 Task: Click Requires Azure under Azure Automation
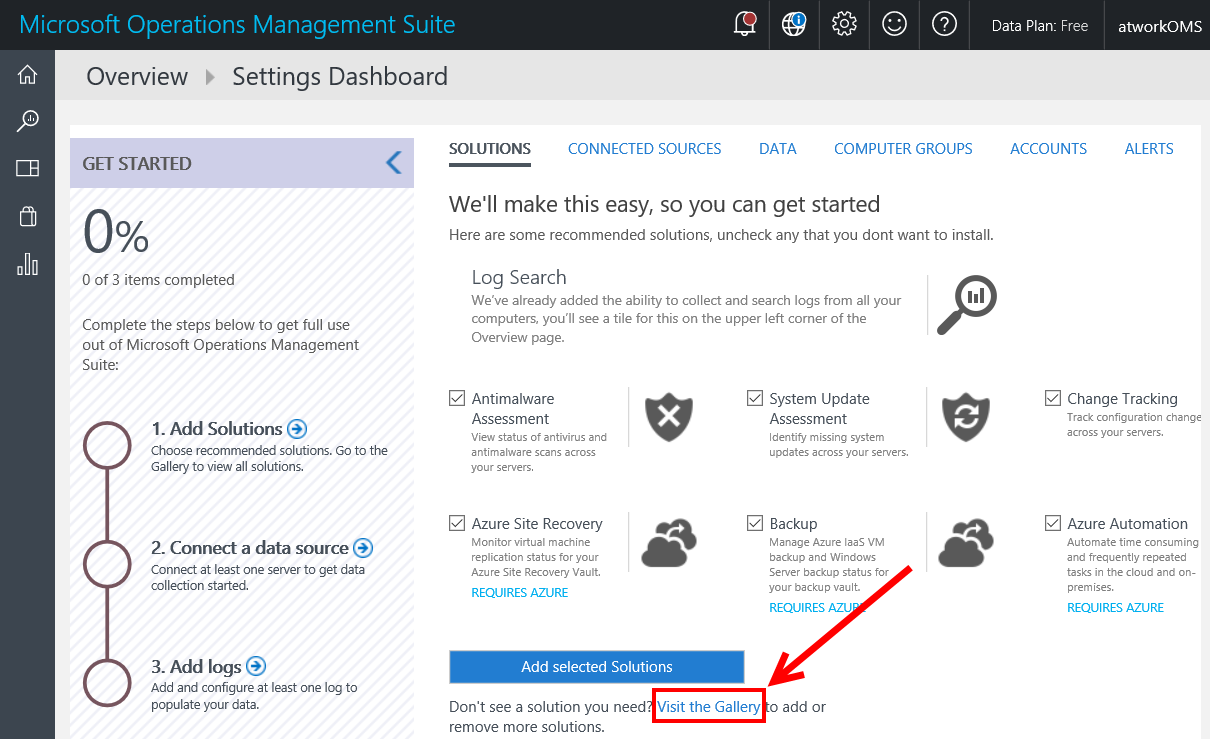[1115, 608]
